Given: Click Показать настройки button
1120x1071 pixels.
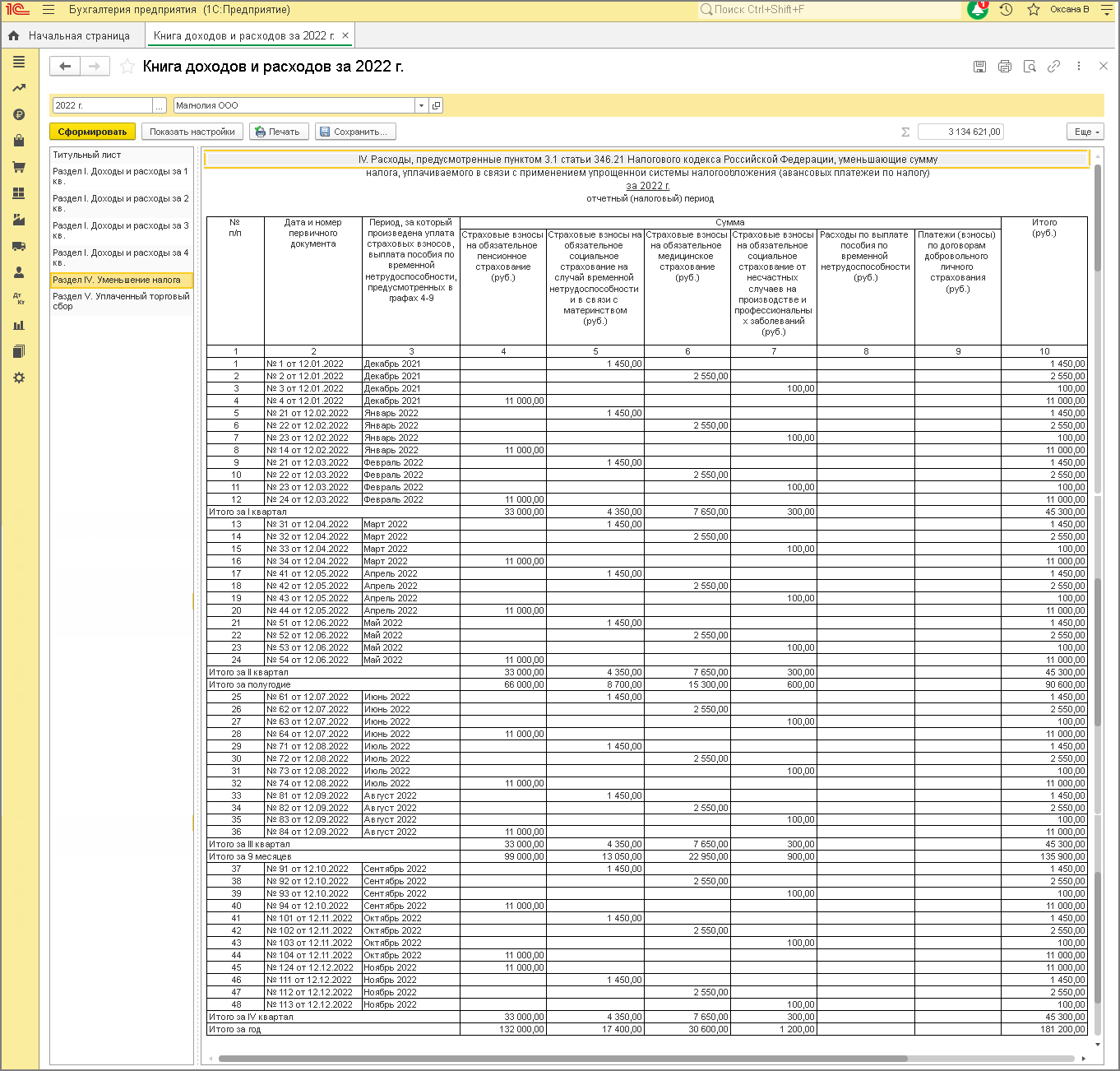Looking at the screenshot, I should (x=192, y=132).
